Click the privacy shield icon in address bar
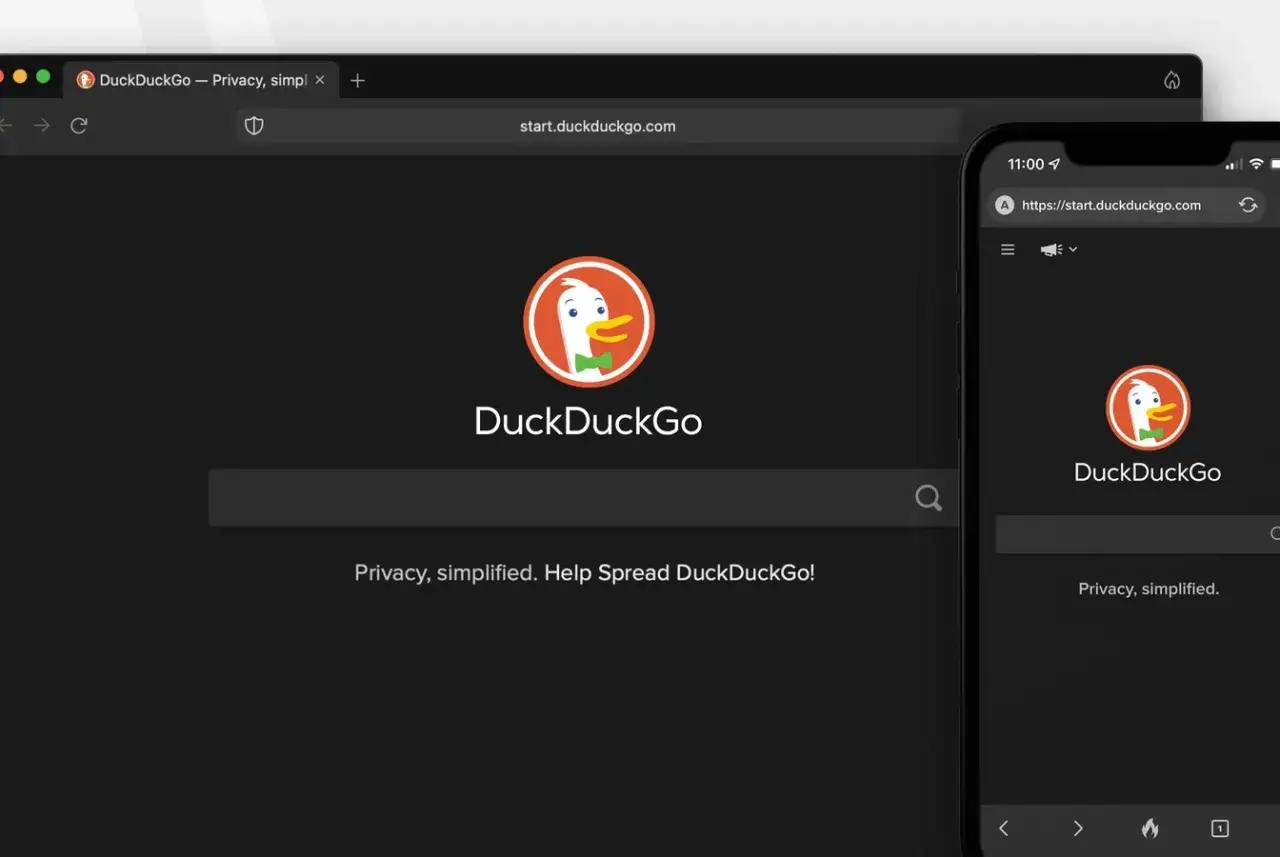The image size is (1280, 857). point(254,126)
